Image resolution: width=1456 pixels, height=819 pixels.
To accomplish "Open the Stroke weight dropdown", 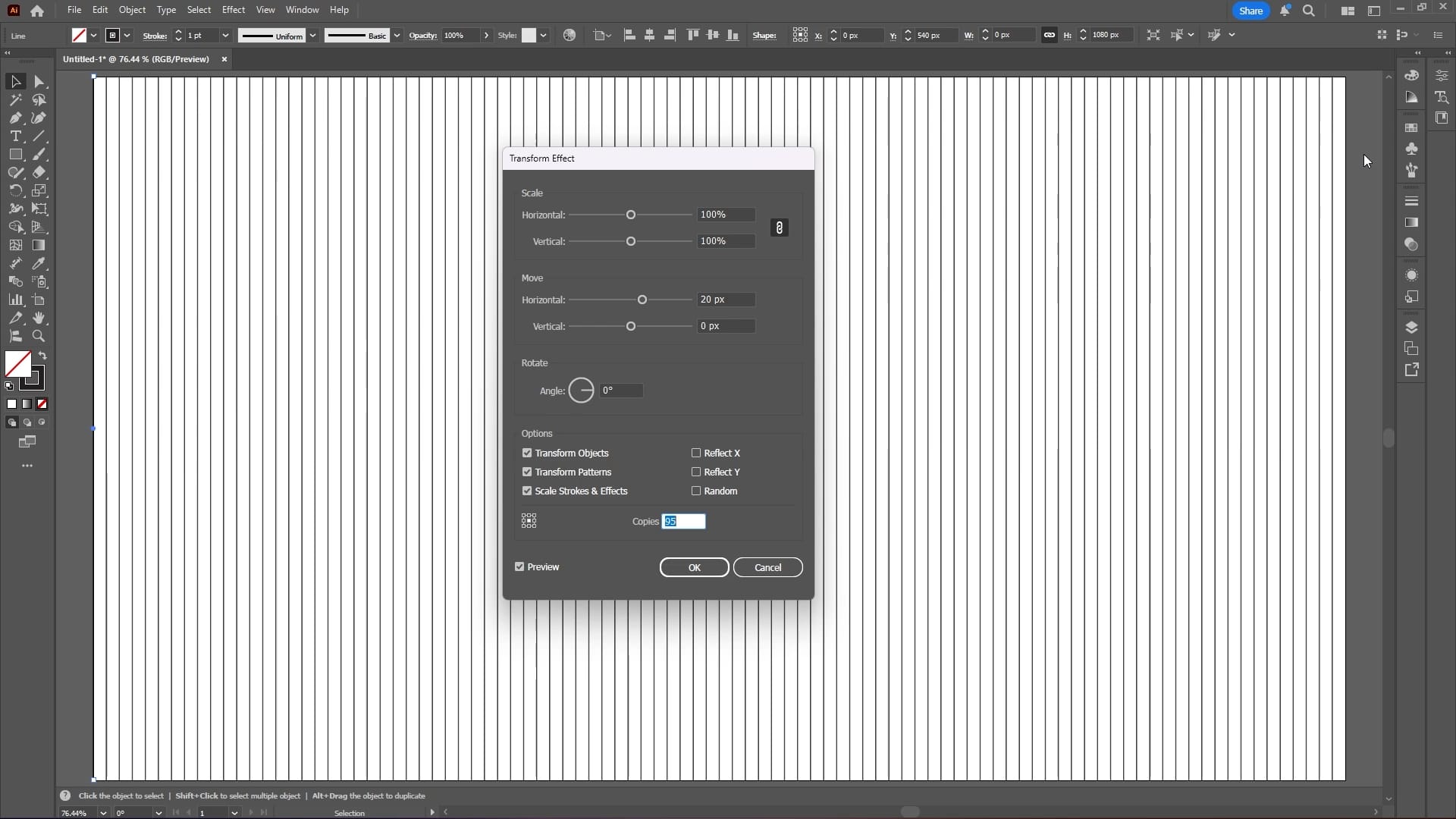I will (x=225, y=35).
